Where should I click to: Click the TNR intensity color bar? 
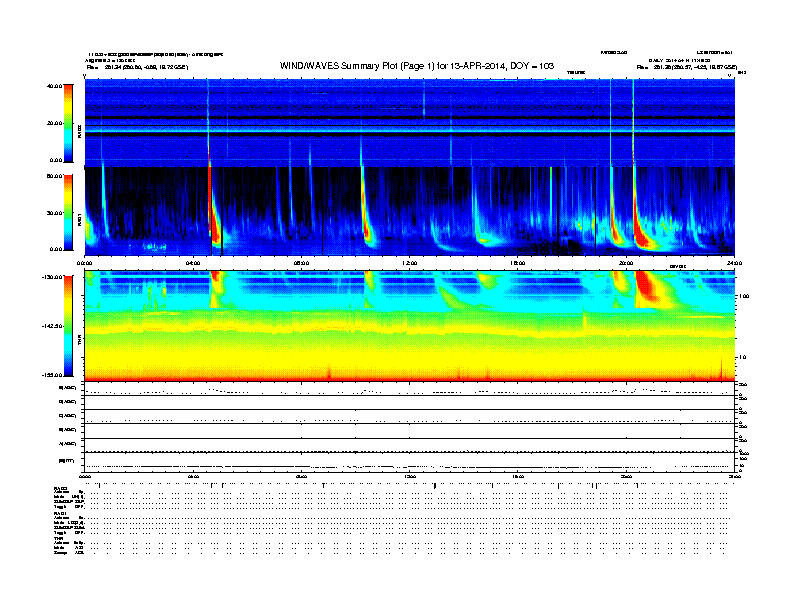(x=68, y=326)
